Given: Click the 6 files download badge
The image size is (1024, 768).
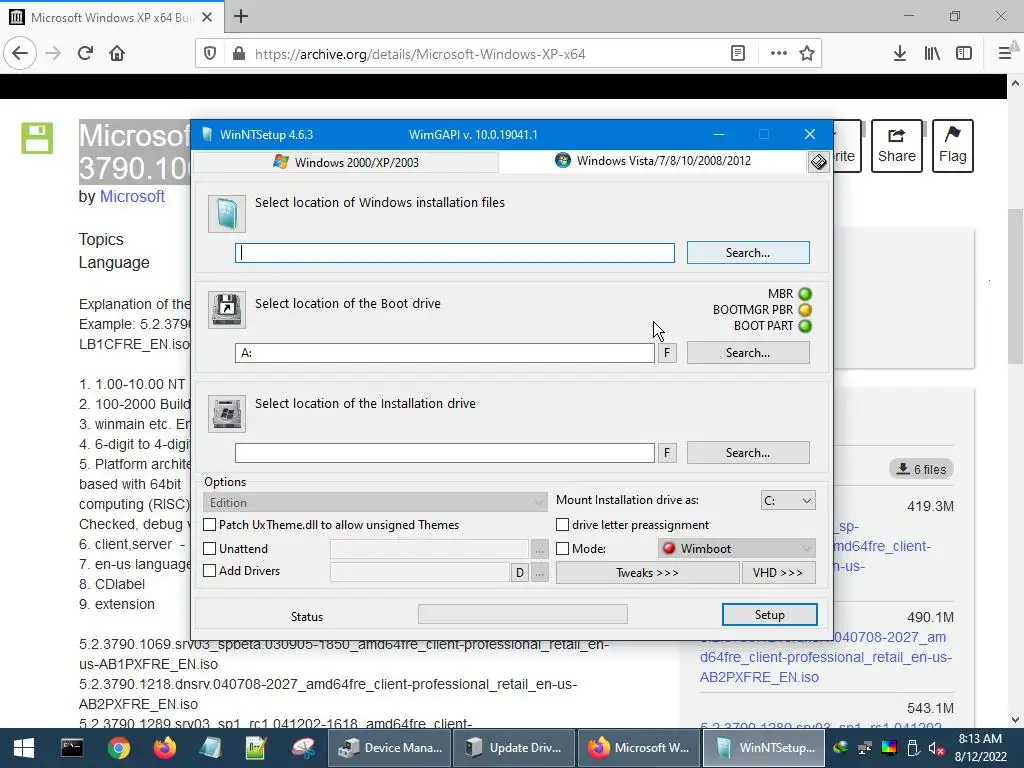Looking at the screenshot, I should pyautogui.click(x=921, y=469).
